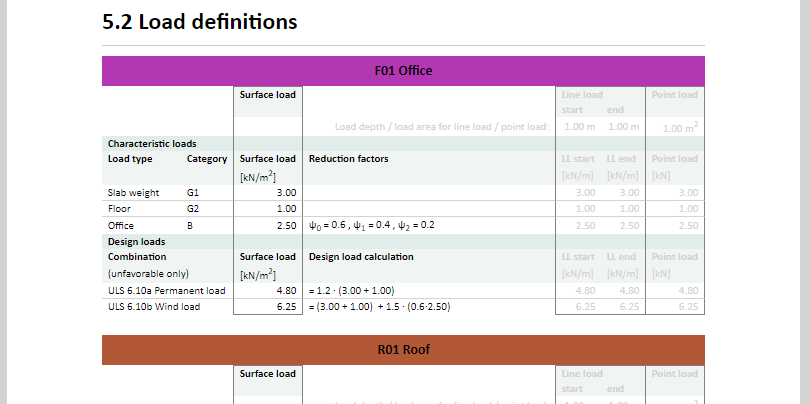Select the Office ψ reduction factors text

[x=371, y=225]
